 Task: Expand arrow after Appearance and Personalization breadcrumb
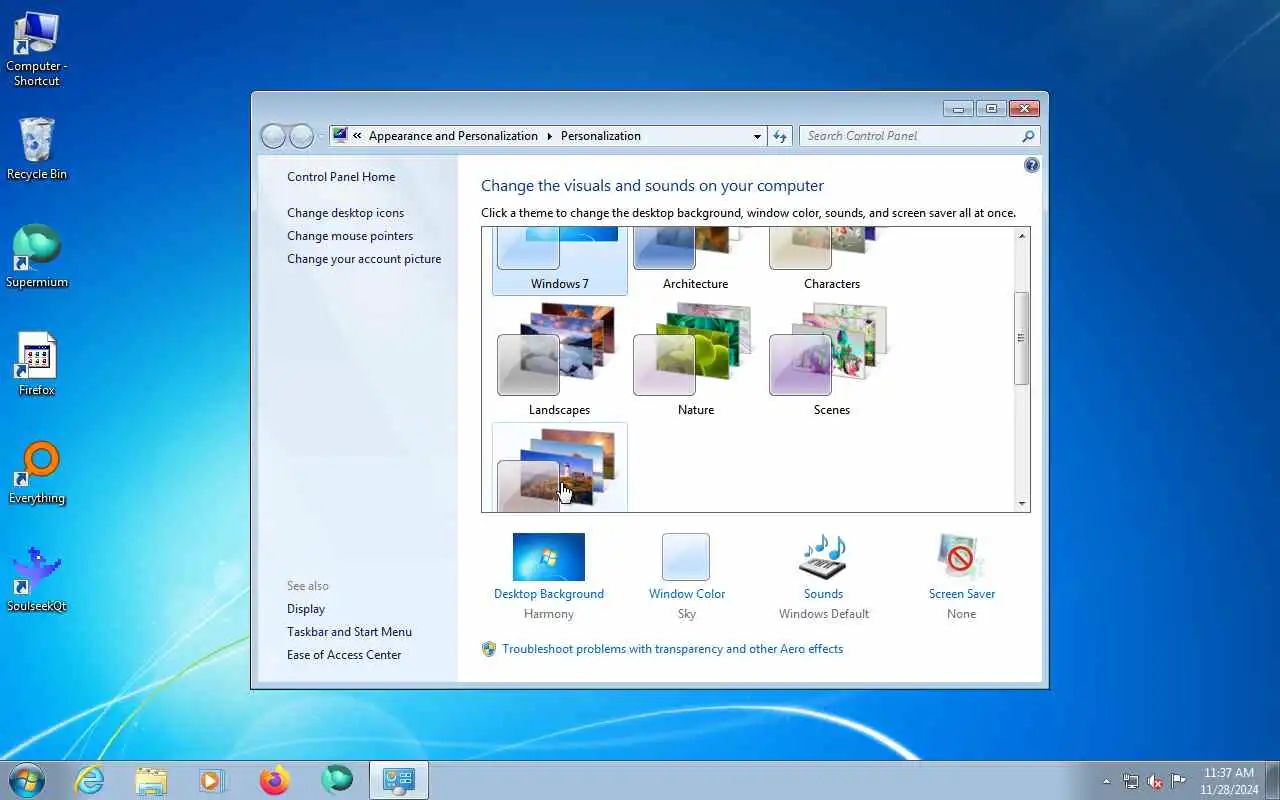tap(549, 136)
